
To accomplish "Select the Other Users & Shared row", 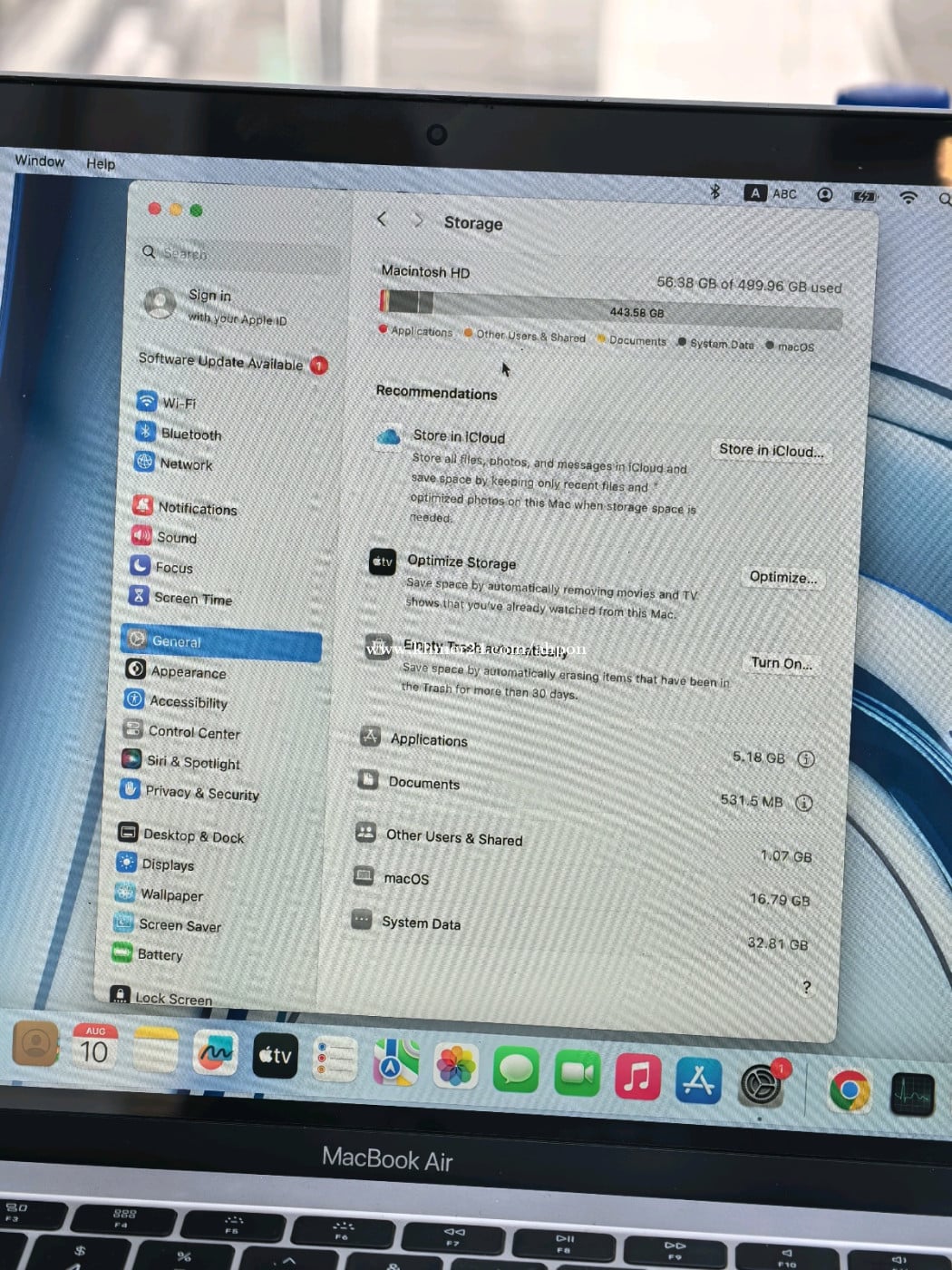I will 585,845.
